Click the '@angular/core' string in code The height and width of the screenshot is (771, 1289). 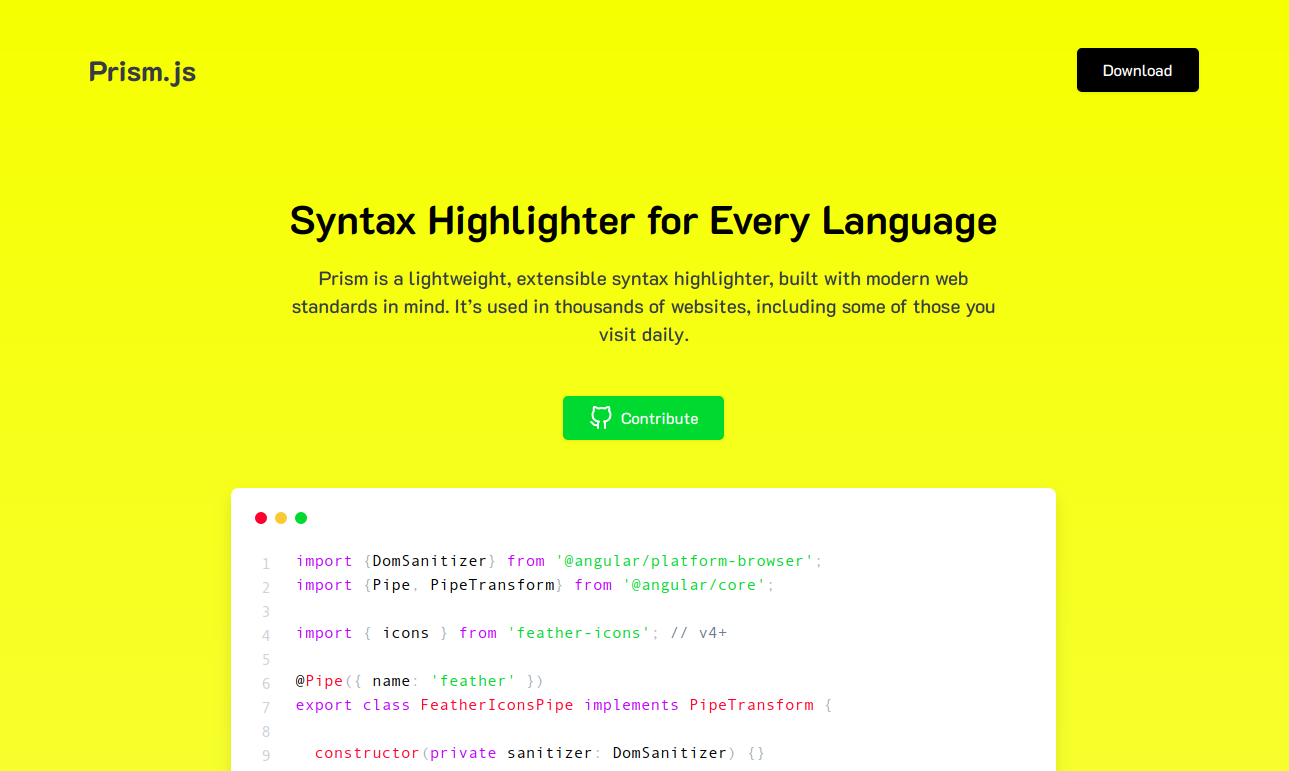click(x=694, y=585)
